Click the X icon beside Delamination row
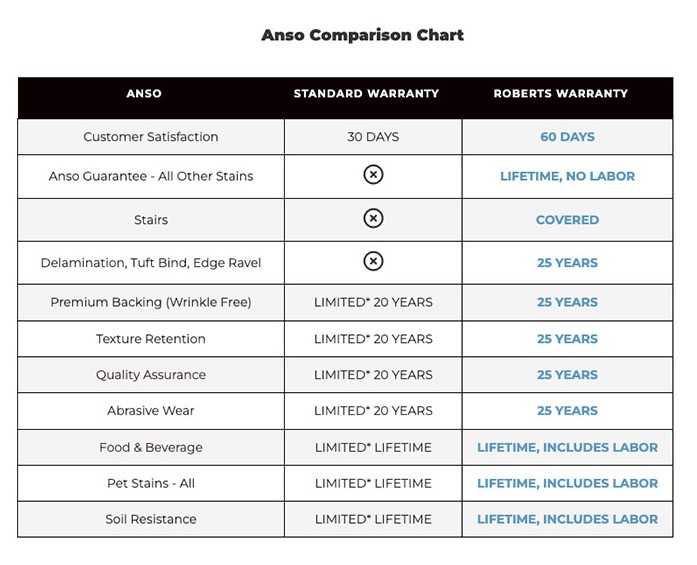 click(372, 262)
